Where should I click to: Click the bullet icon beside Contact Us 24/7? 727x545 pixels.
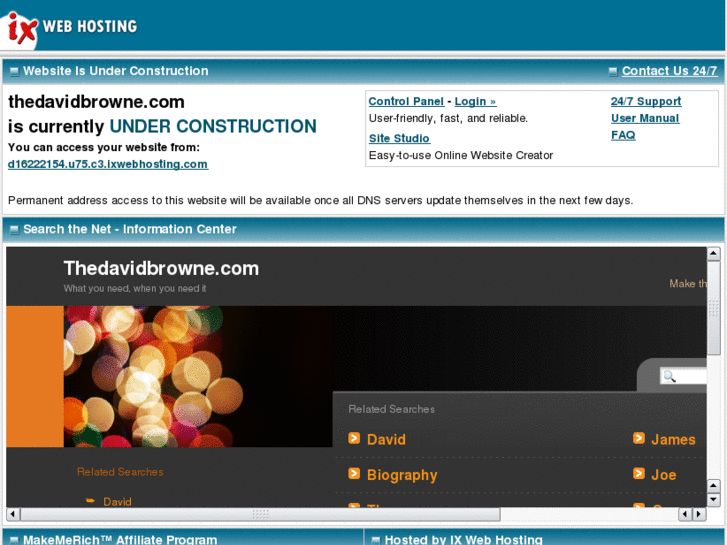point(613,71)
